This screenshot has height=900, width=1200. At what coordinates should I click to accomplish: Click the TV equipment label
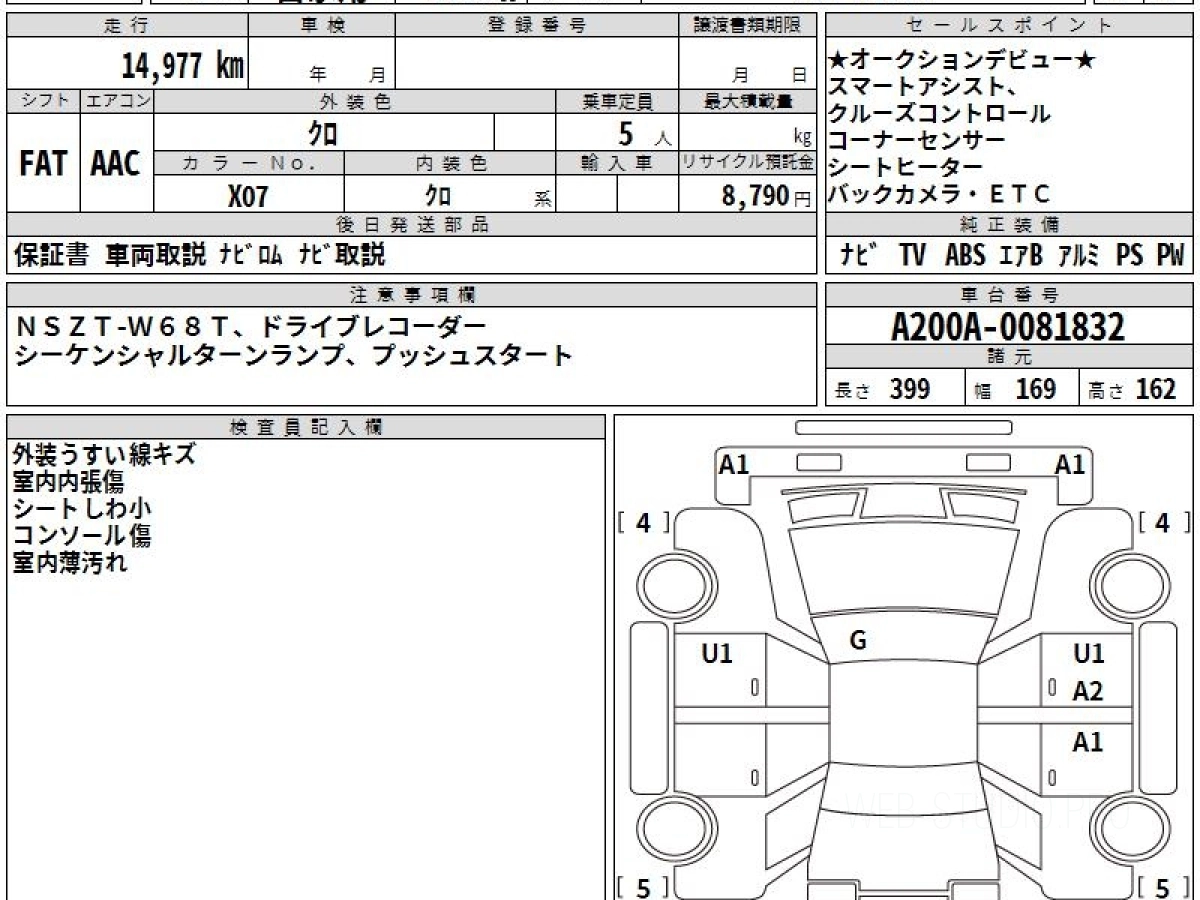pyautogui.click(x=913, y=255)
